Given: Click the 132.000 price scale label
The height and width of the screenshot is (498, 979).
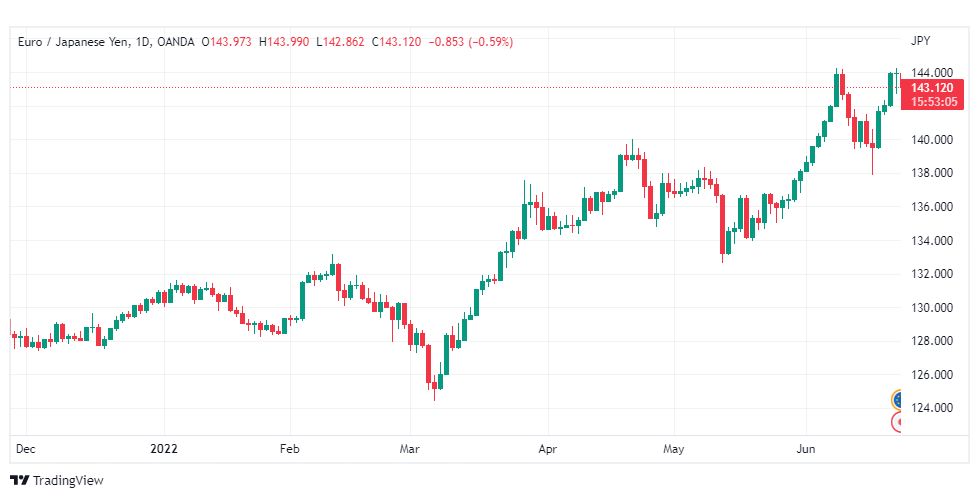Looking at the screenshot, I should [x=932, y=274].
